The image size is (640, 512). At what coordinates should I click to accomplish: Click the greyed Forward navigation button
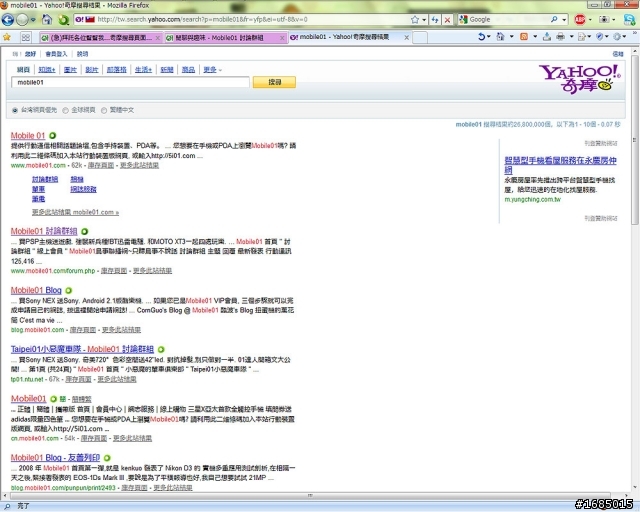[x=22, y=19]
